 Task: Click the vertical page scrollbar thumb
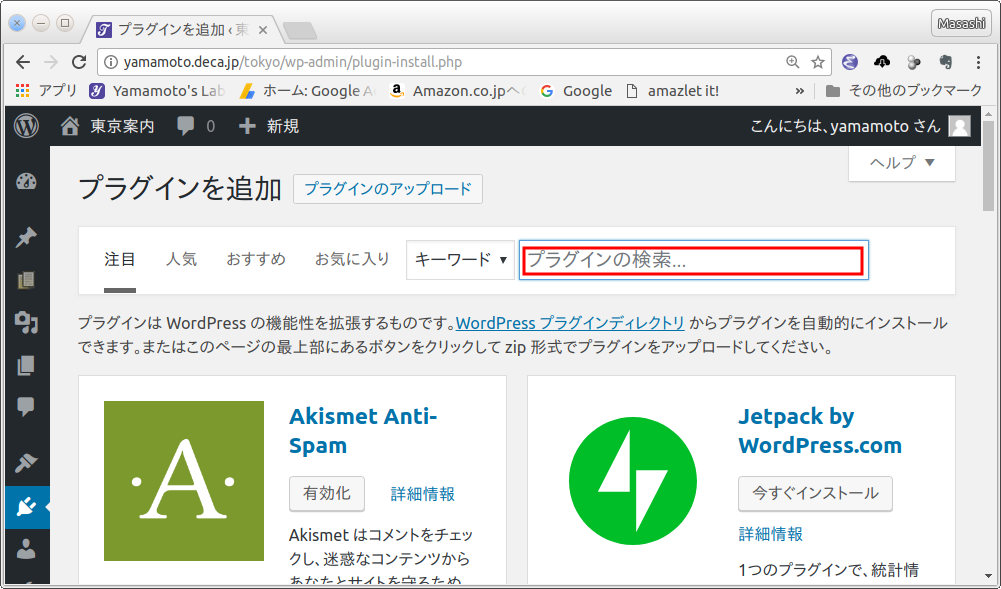pyautogui.click(x=988, y=167)
